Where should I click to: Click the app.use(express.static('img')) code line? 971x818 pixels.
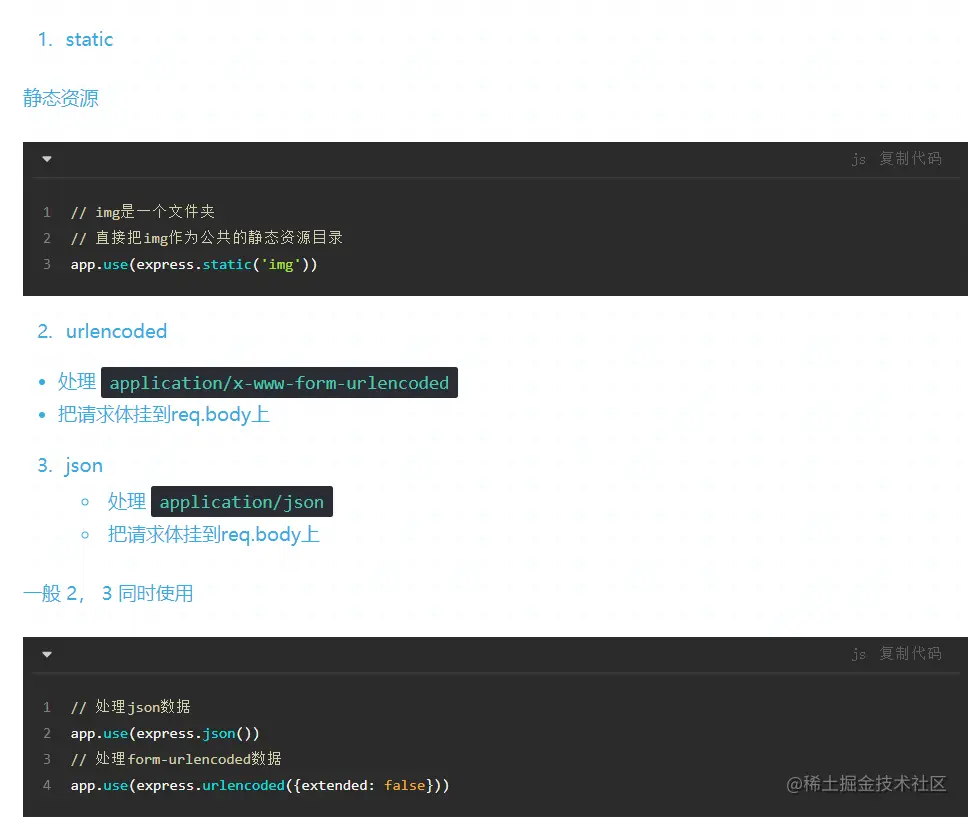pyautogui.click(x=194, y=265)
